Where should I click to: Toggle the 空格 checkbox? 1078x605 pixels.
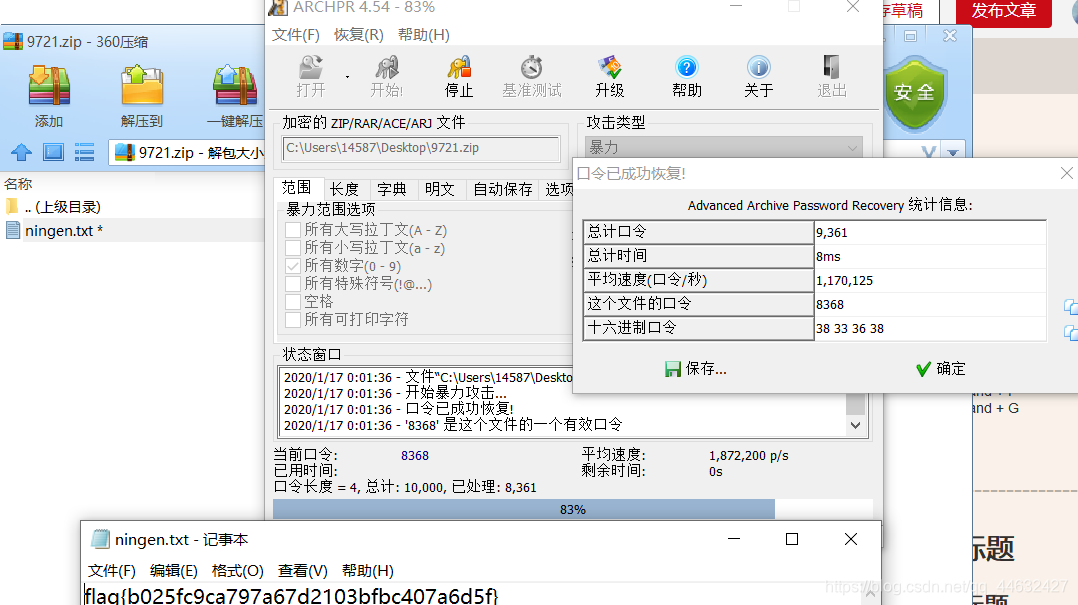coord(293,301)
